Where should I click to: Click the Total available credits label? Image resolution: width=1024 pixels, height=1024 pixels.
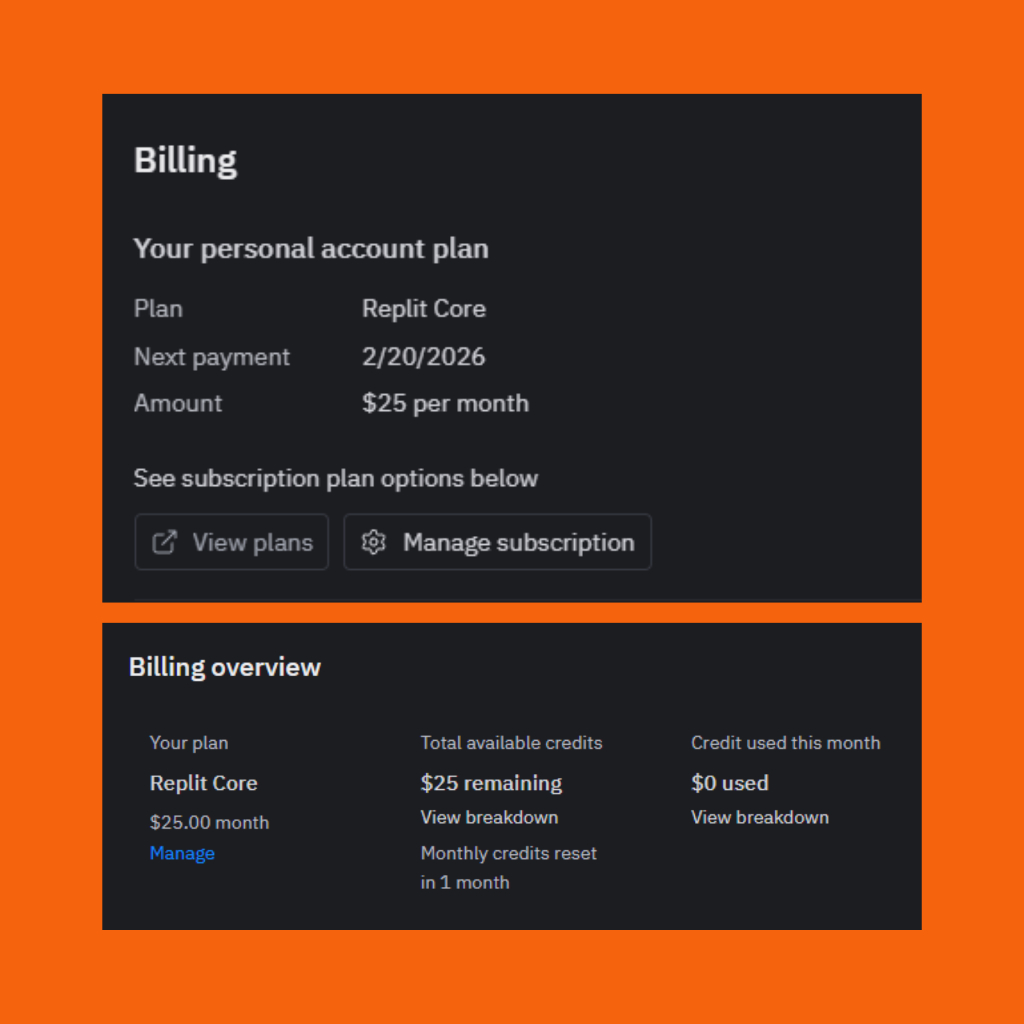pyautogui.click(x=511, y=743)
